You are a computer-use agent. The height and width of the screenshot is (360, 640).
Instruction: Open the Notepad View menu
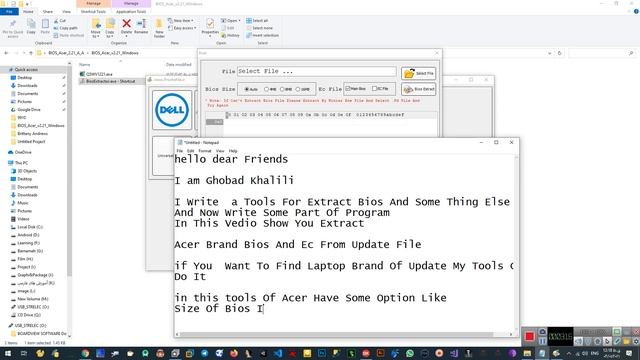coord(220,151)
